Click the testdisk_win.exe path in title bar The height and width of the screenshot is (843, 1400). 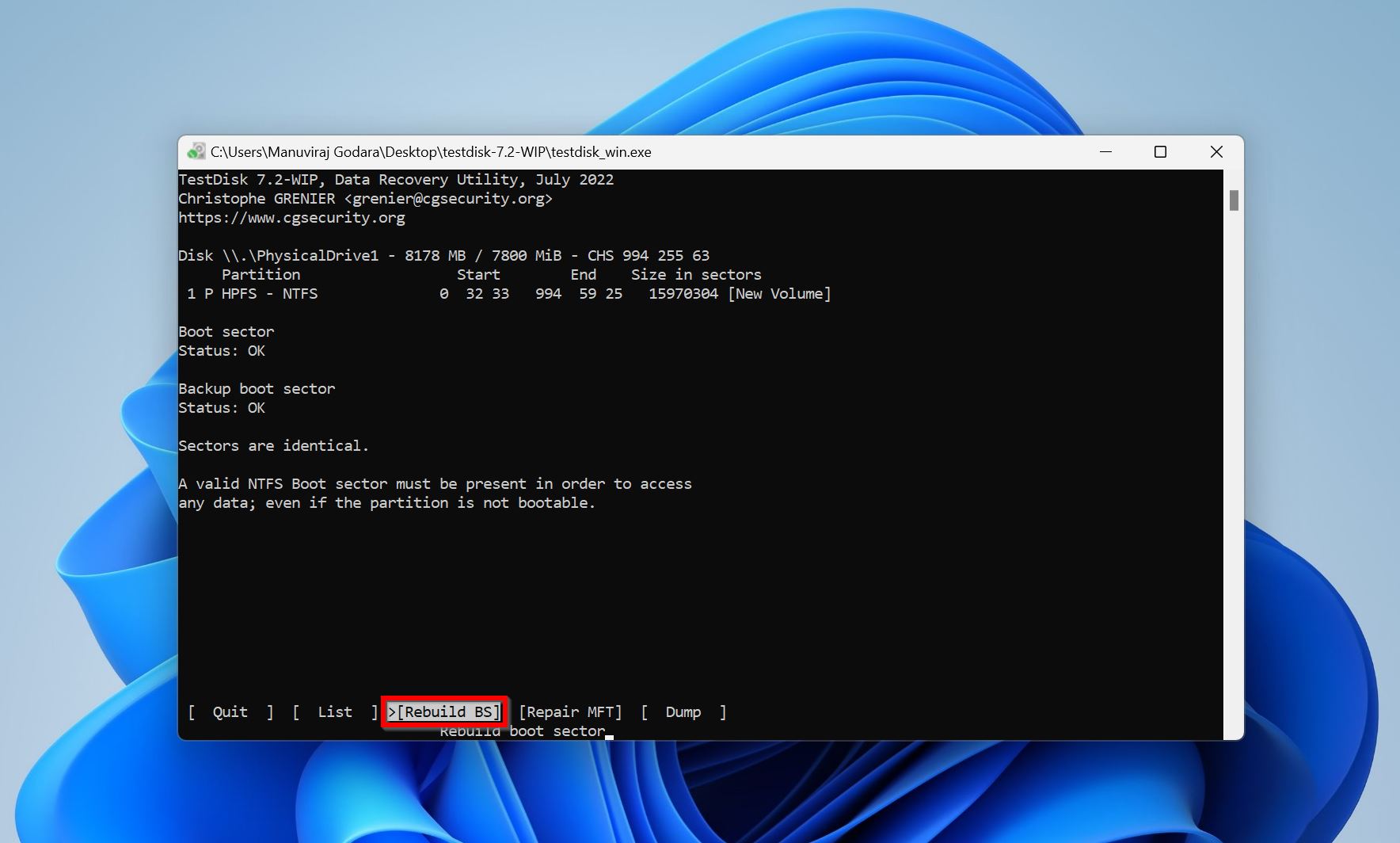tap(430, 152)
